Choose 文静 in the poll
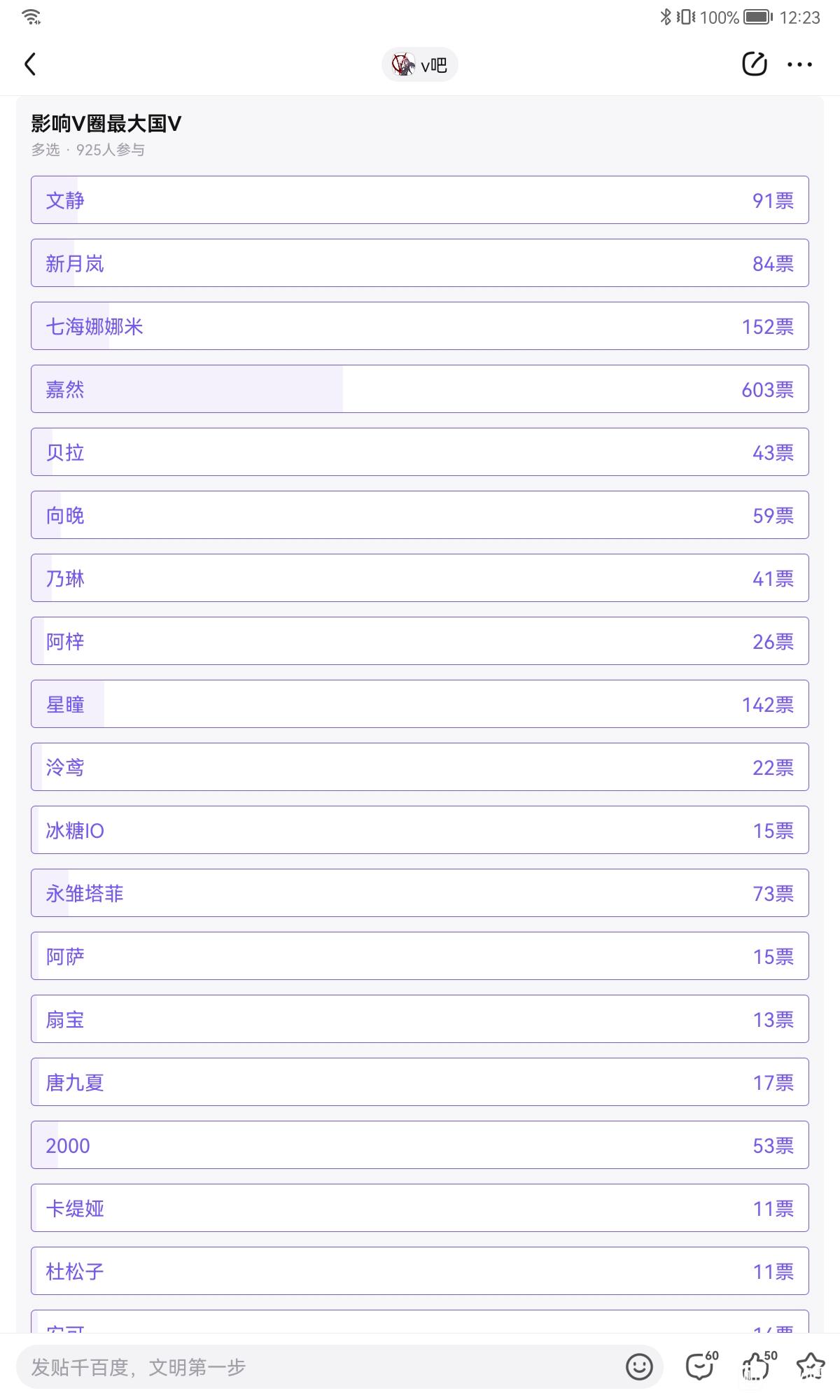Image resolution: width=840 pixels, height=1400 pixels. tap(420, 200)
